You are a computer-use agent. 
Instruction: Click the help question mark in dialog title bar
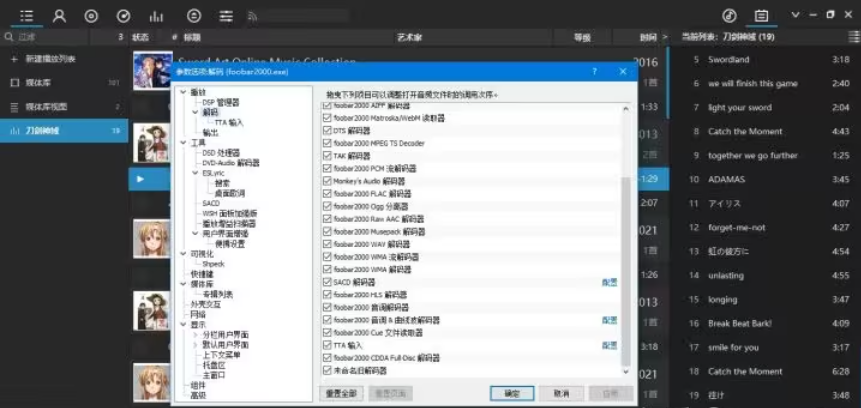pos(595,71)
